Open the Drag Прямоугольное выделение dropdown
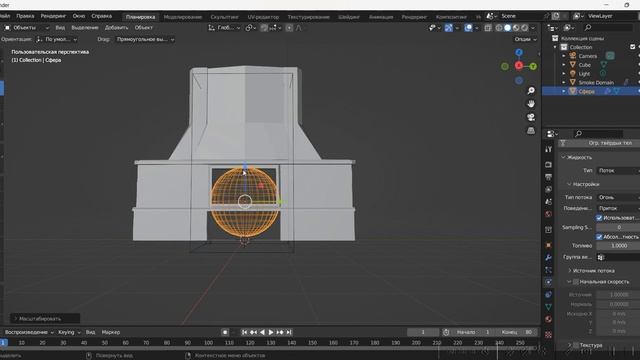The height and width of the screenshot is (360, 640). coord(144,40)
